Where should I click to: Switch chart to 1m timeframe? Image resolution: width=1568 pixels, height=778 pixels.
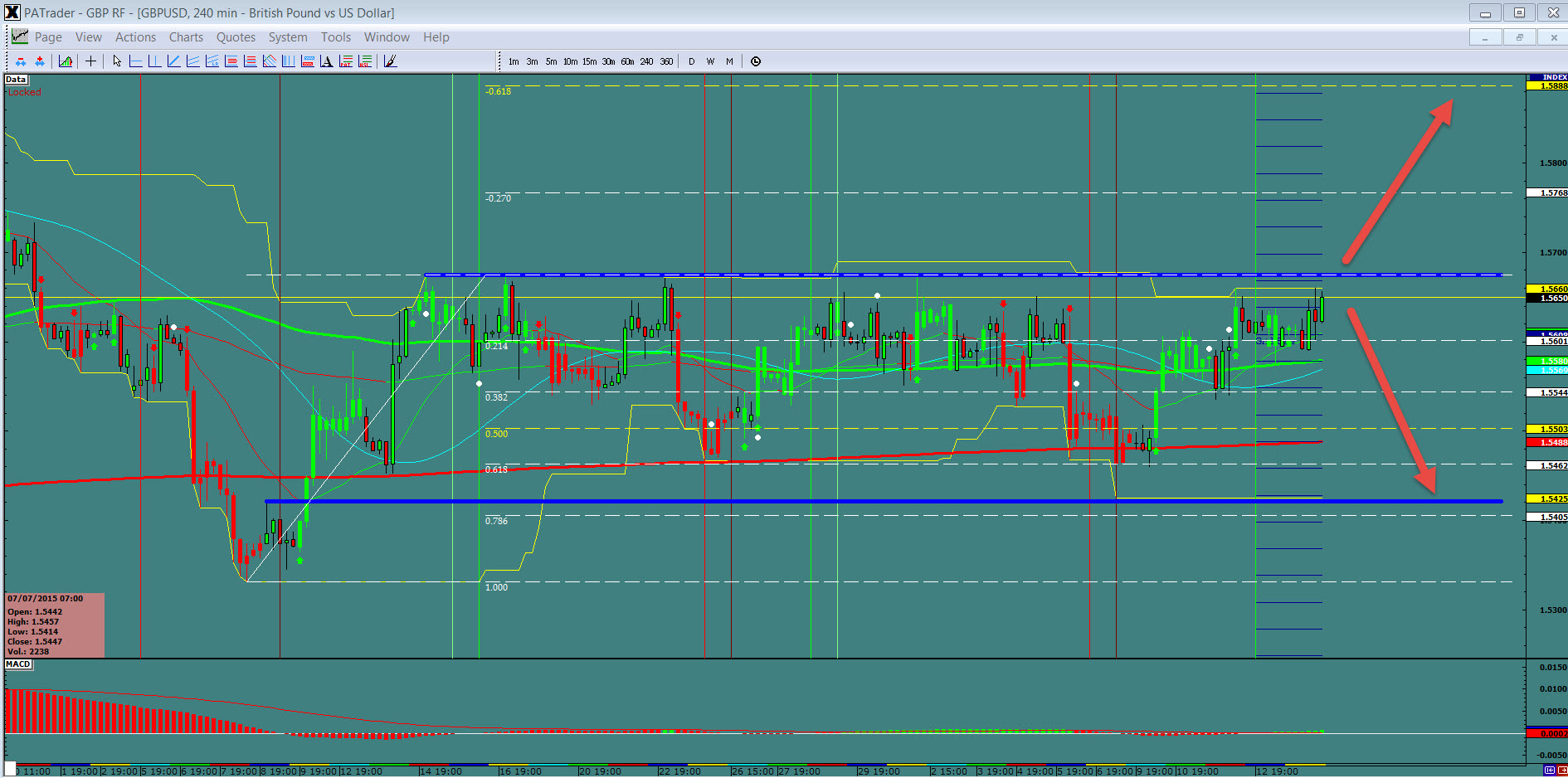(x=514, y=61)
